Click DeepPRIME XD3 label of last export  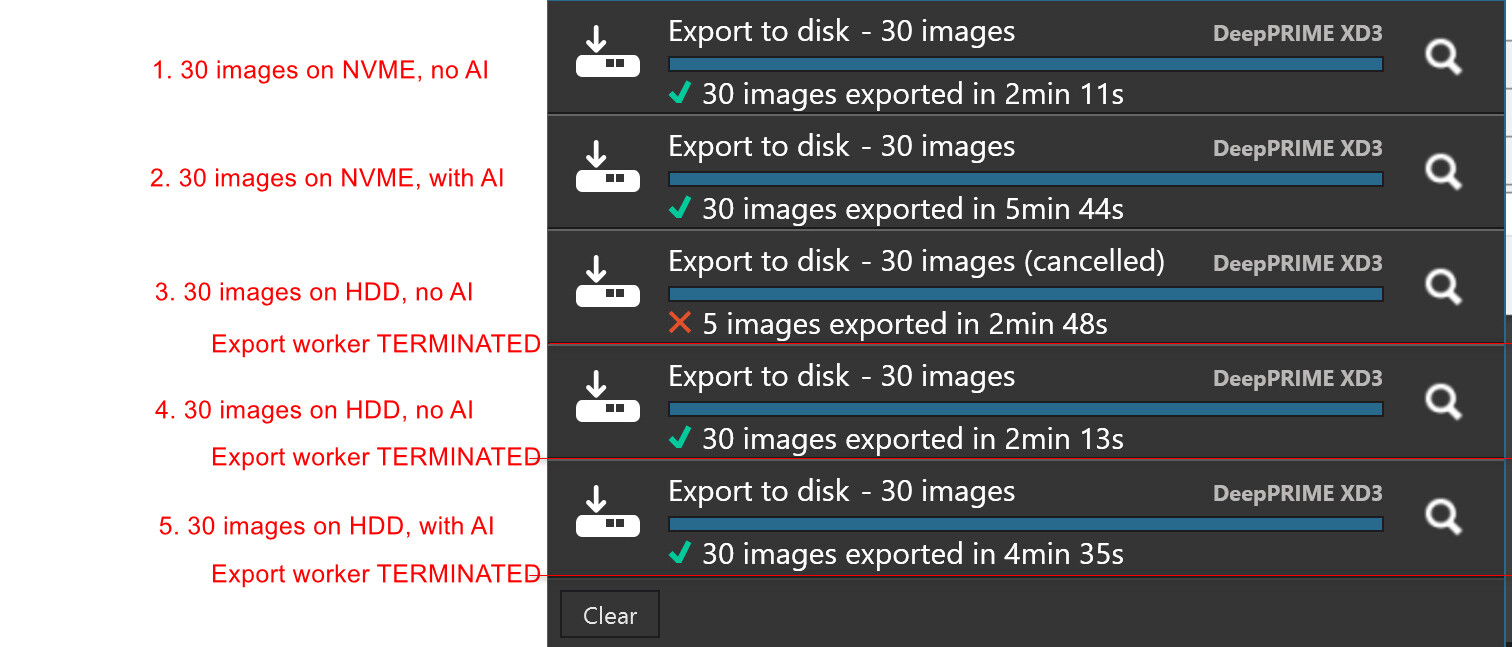click(1297, 493)
